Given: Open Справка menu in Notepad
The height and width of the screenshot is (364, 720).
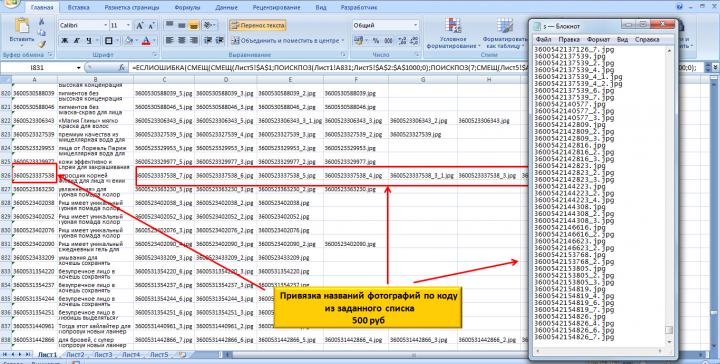Looking at the screenshot, I should tap(647, 39).
